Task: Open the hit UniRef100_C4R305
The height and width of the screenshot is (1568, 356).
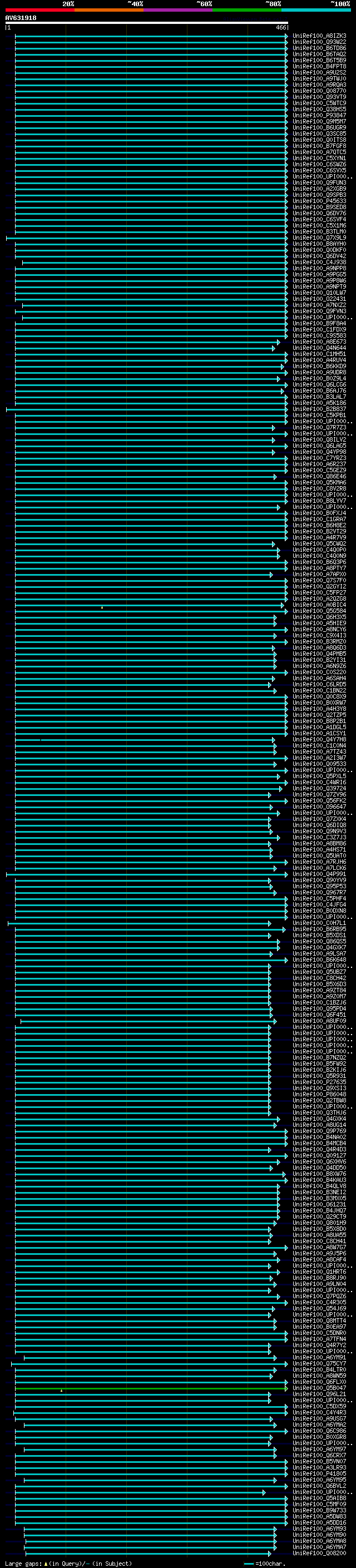Action: click(x=319, y=1303)
